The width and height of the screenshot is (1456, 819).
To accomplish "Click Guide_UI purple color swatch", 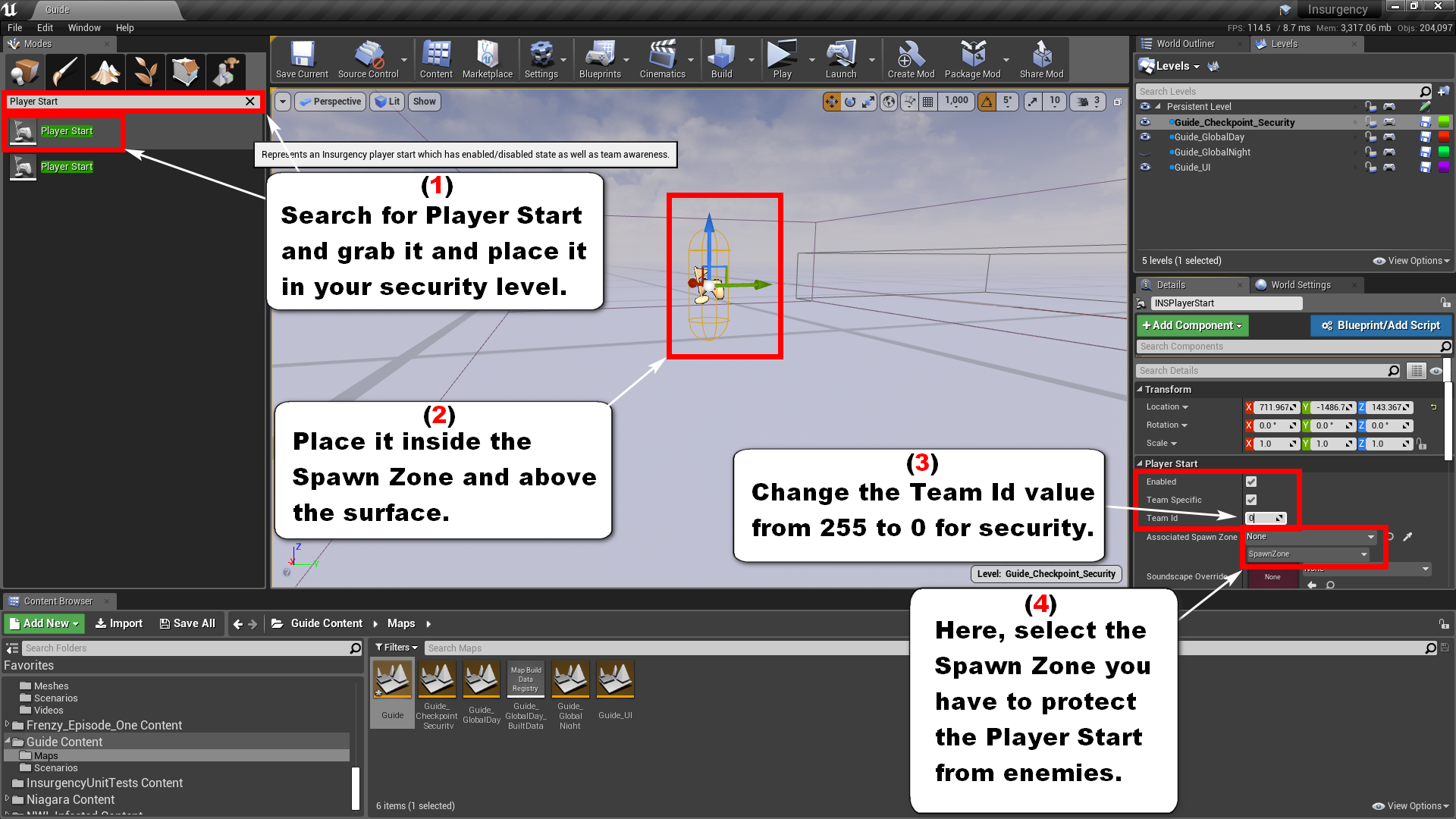I will tap(1444, 168).
